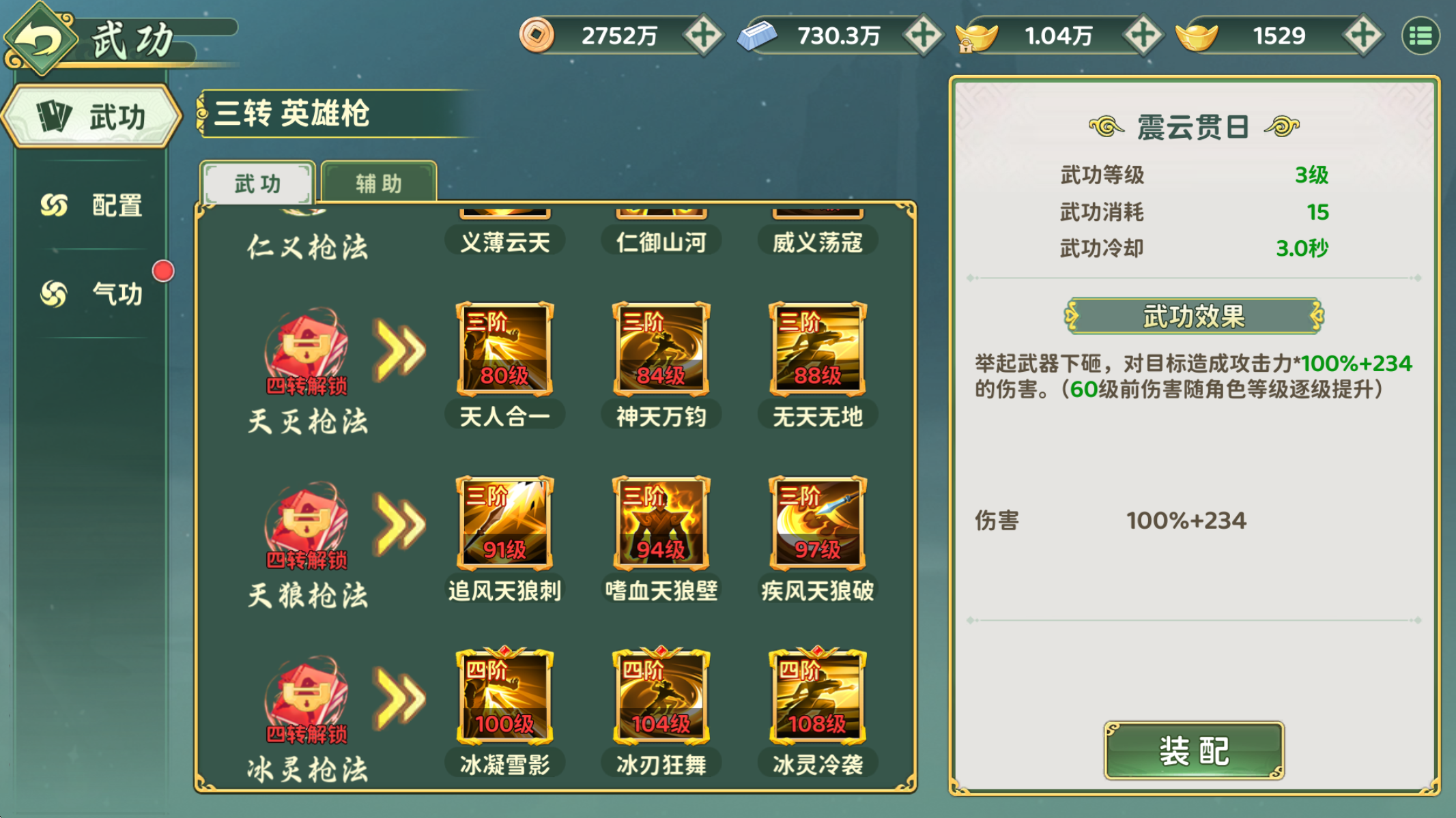Switch to the 辅助 tab
1456x818 pixels.
click(379, 183)
